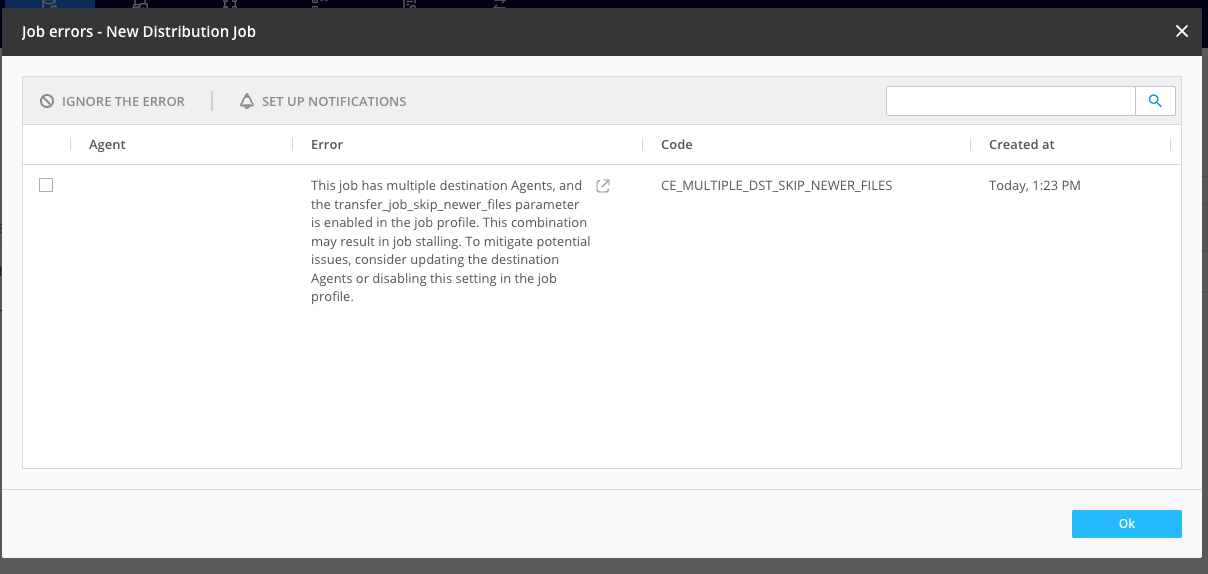The image size is (1208, 574).
Task: Click the divider between Agent and Error columns
Action: 293,145
